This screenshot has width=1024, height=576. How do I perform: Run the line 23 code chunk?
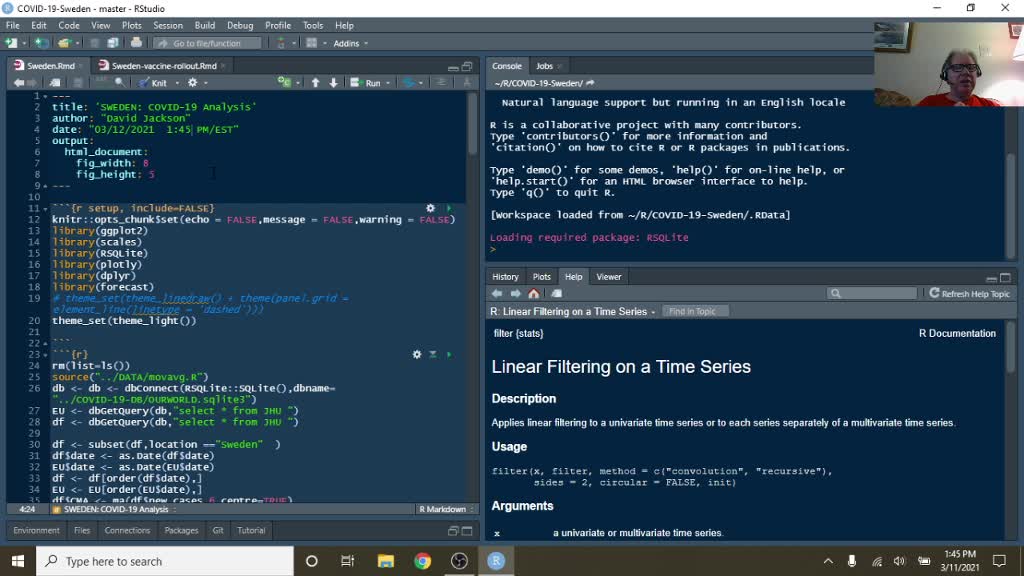[449, 355]
